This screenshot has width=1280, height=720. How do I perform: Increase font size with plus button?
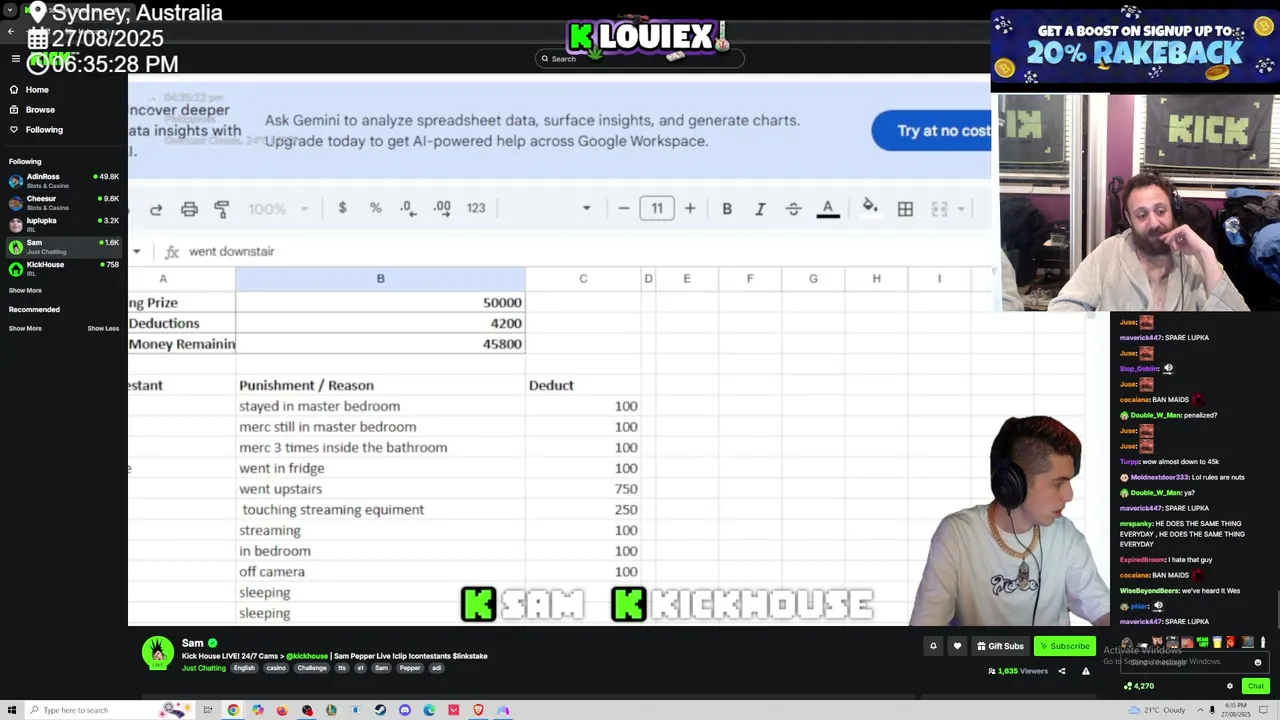[x=690, y=208]
